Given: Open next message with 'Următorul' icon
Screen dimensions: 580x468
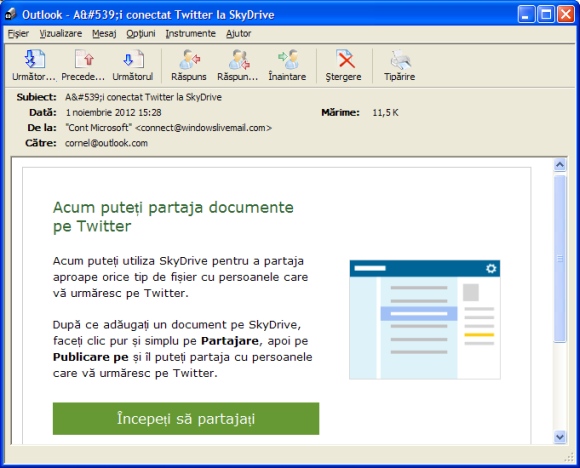Looking at the screenshot, I should 133,59.
